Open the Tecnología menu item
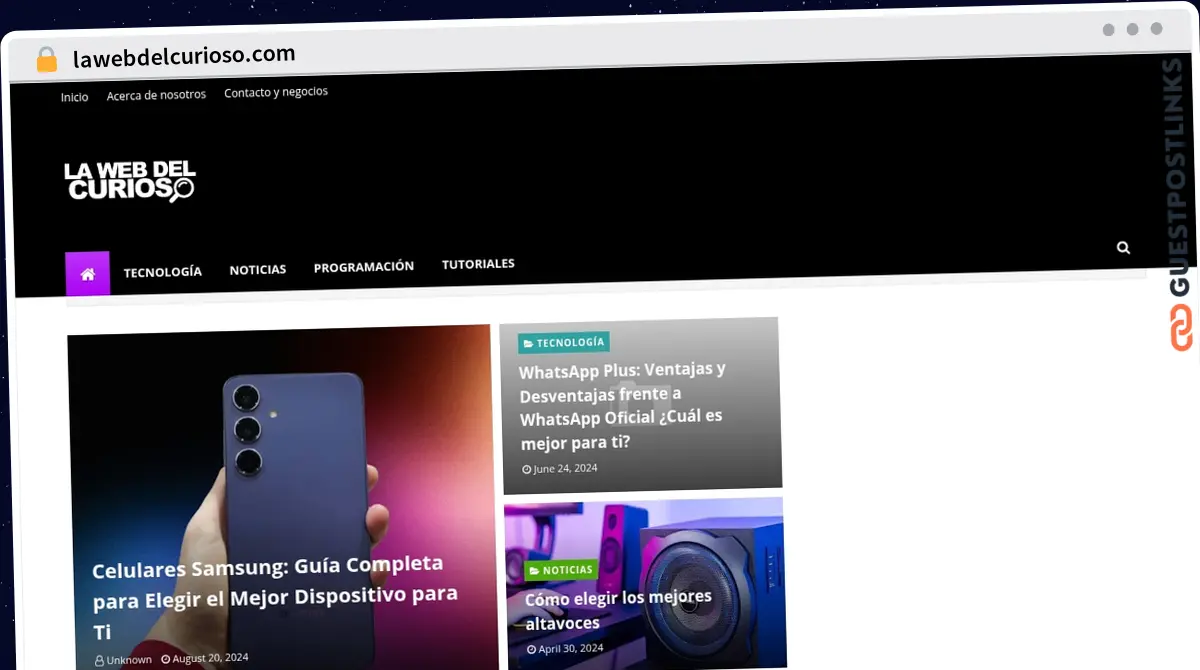The width and height of the screenshot is (1200, 670). point(162,271)
